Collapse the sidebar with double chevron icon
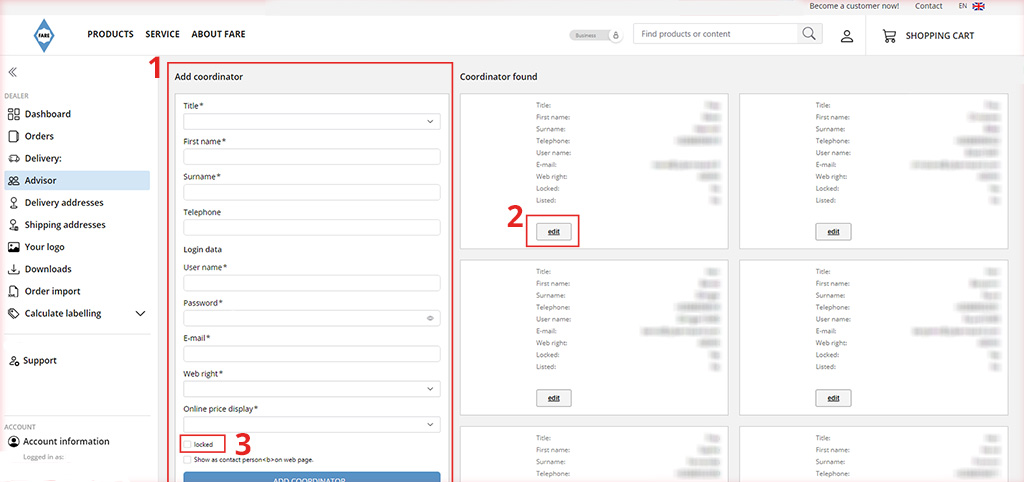This screenshot has height=482, width=1024. tap(12, 72)
